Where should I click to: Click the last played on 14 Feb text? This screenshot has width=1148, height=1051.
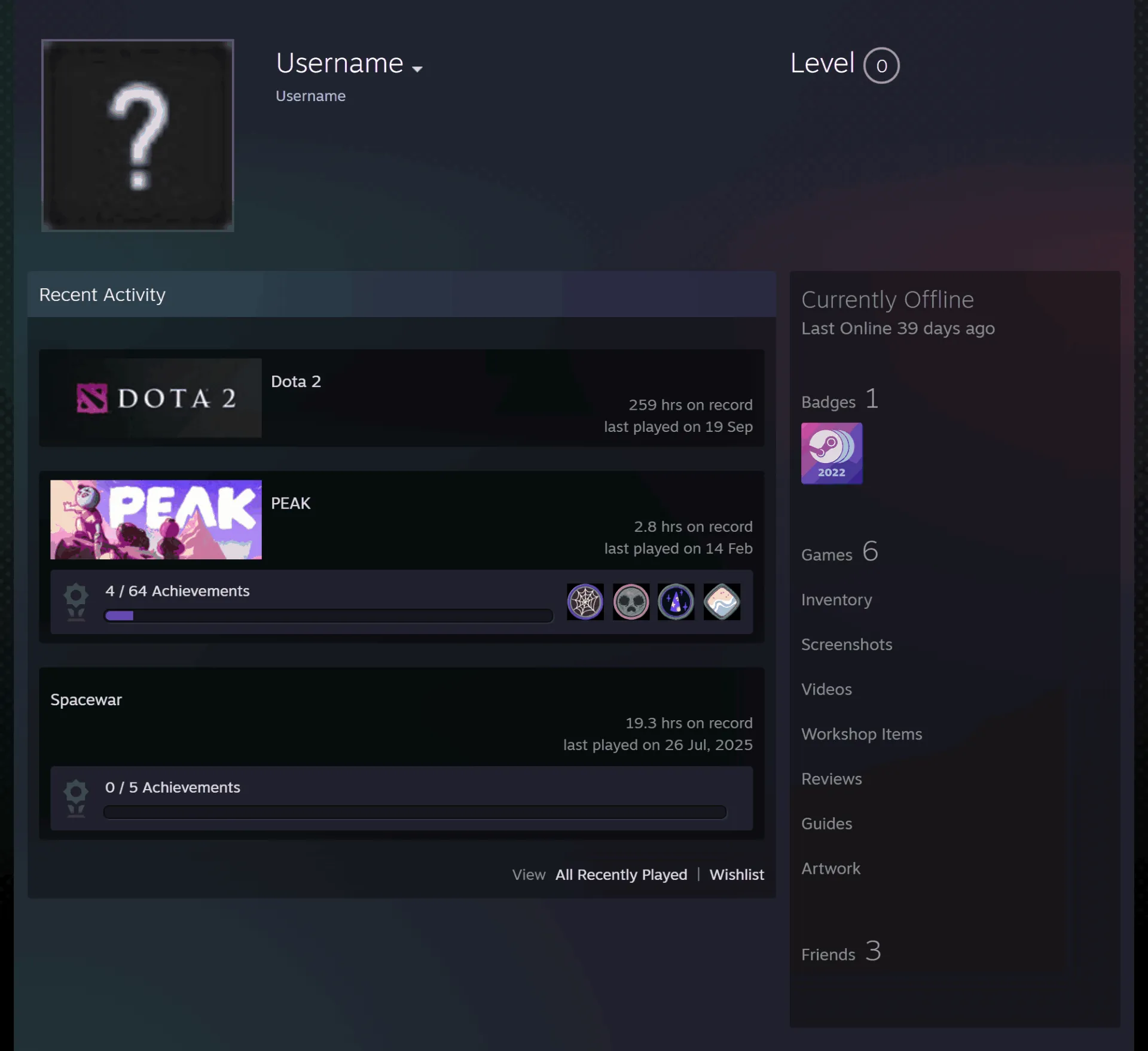(678, 549)
